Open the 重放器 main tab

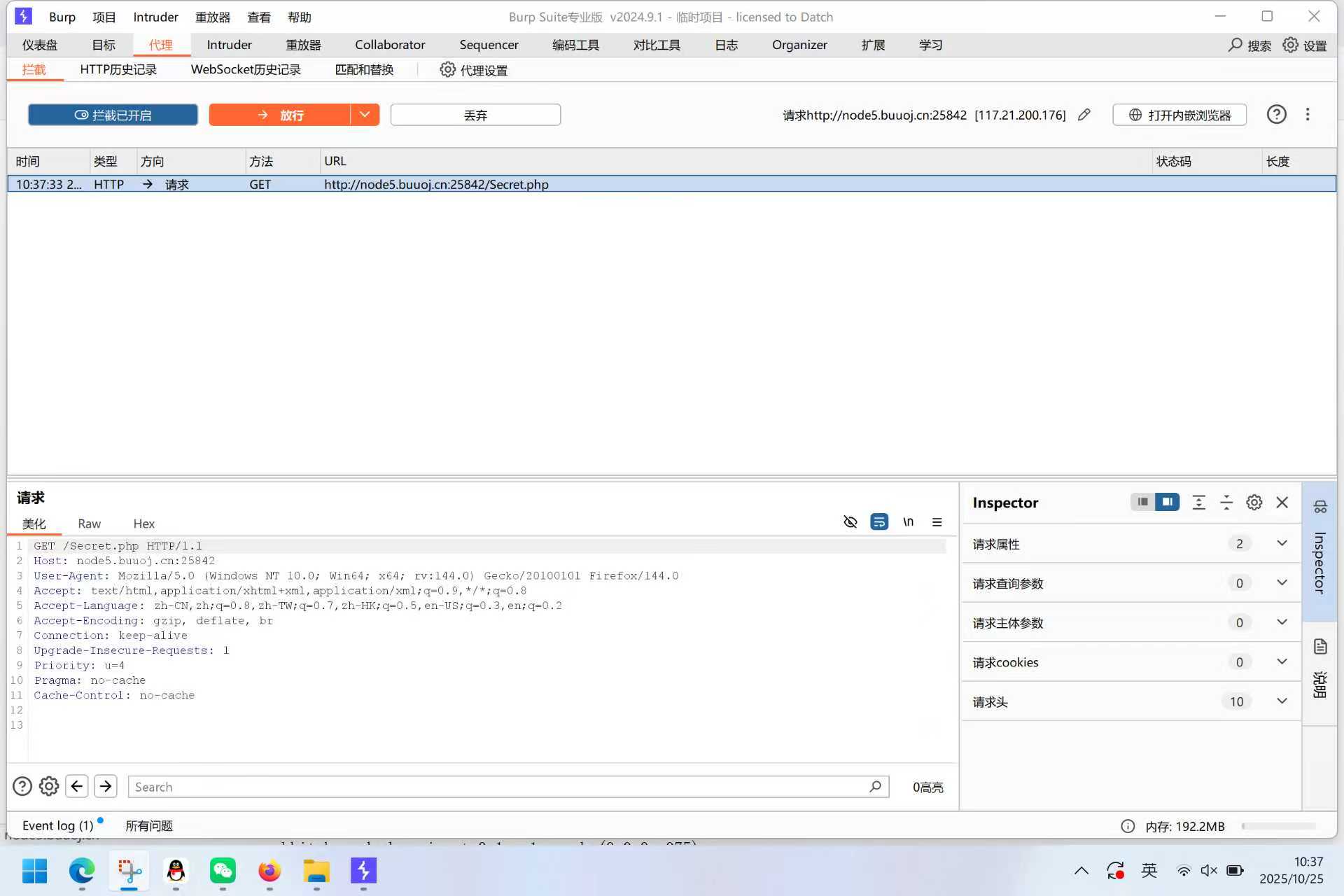[x=303, y=45]
